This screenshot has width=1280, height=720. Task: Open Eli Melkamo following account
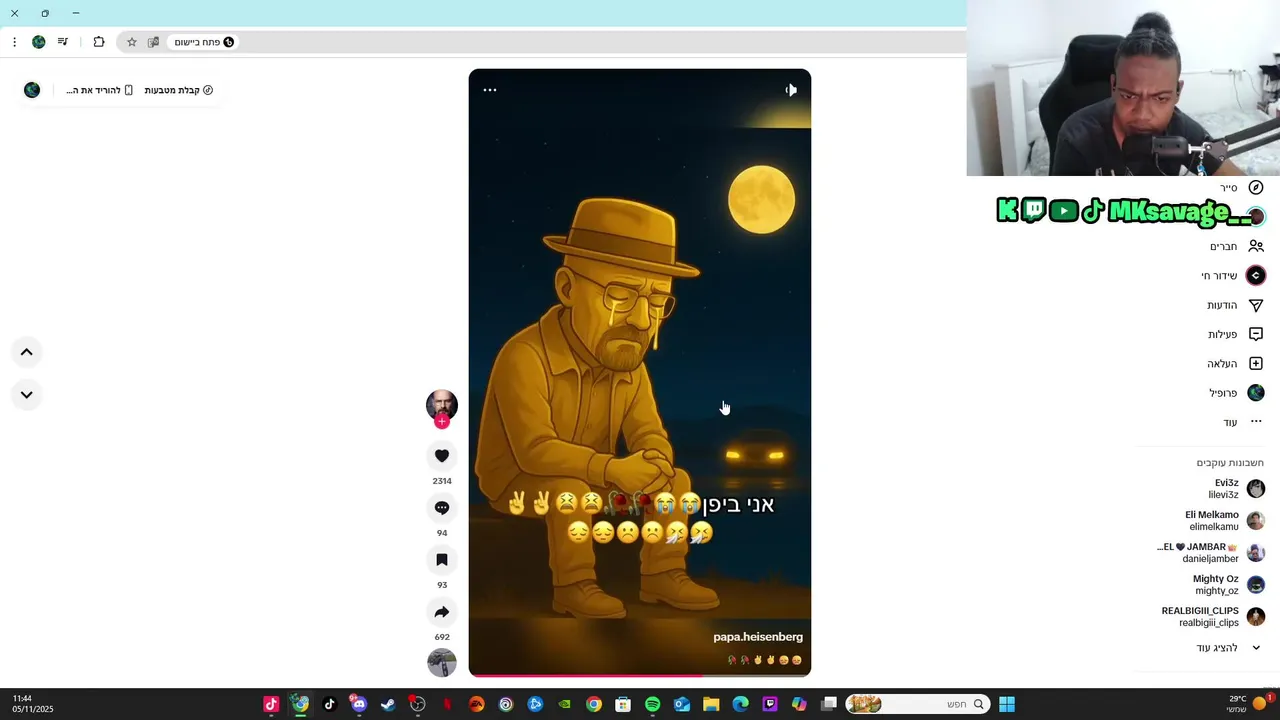[x=1225, y=521]
